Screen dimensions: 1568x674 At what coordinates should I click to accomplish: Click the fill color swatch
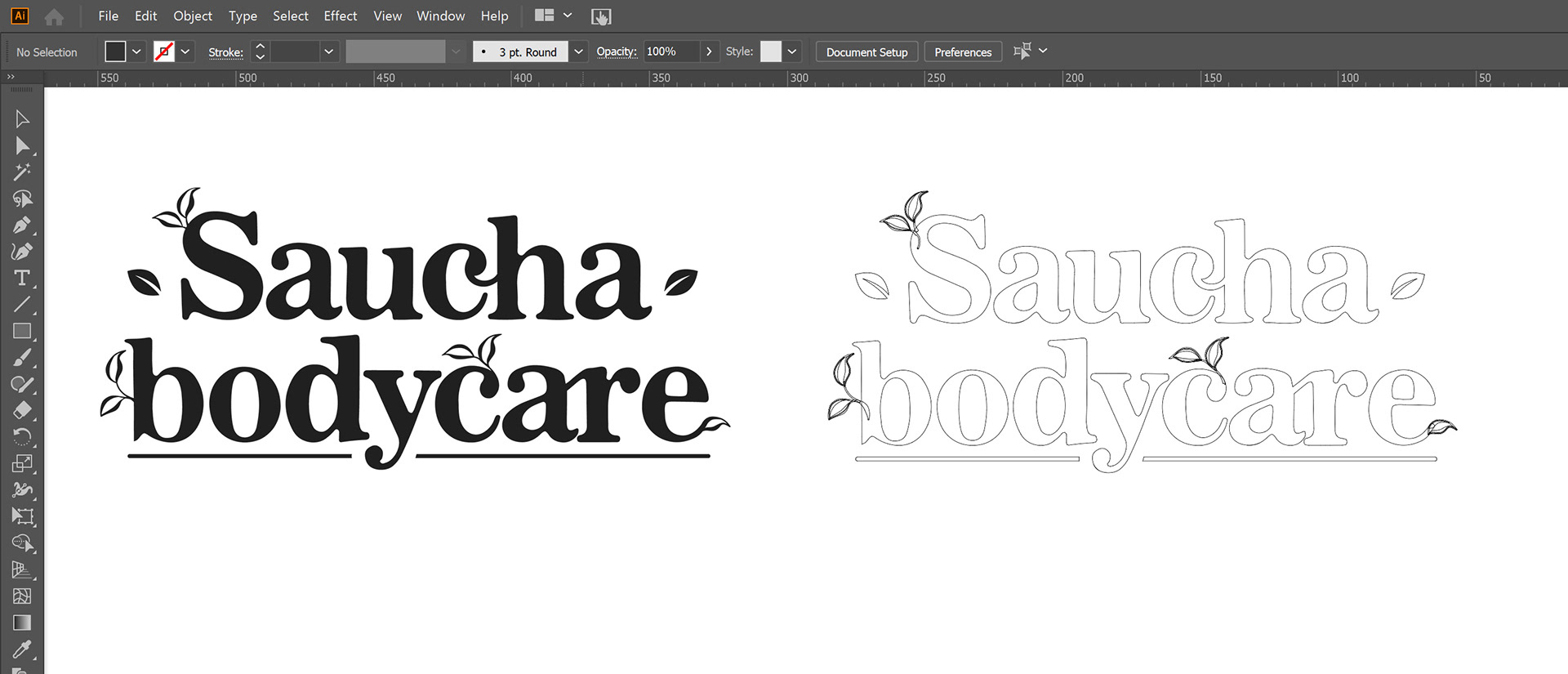[x=115, y=51]
